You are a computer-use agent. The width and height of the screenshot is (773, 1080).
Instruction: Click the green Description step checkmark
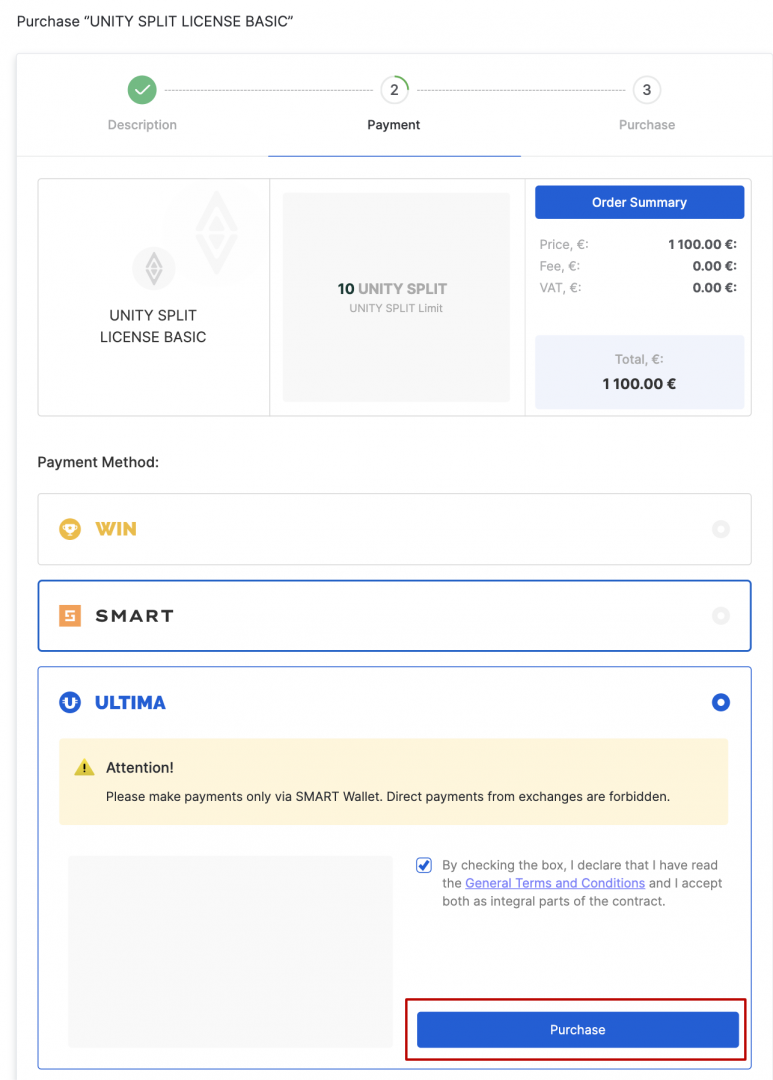142,90
